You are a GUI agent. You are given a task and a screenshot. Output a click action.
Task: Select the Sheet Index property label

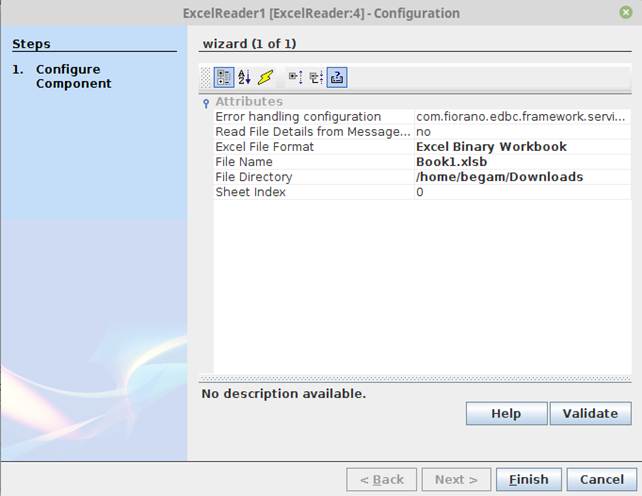pyautogui.click(x=251, y=192)
